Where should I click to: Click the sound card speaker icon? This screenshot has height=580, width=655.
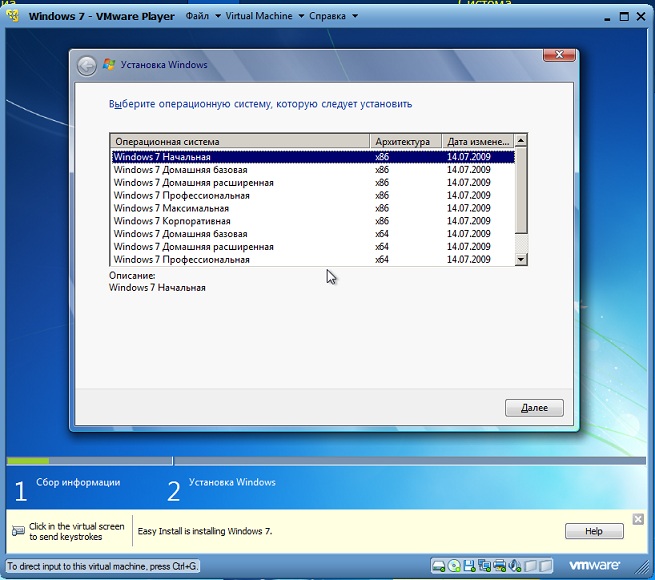pos(514,566)
